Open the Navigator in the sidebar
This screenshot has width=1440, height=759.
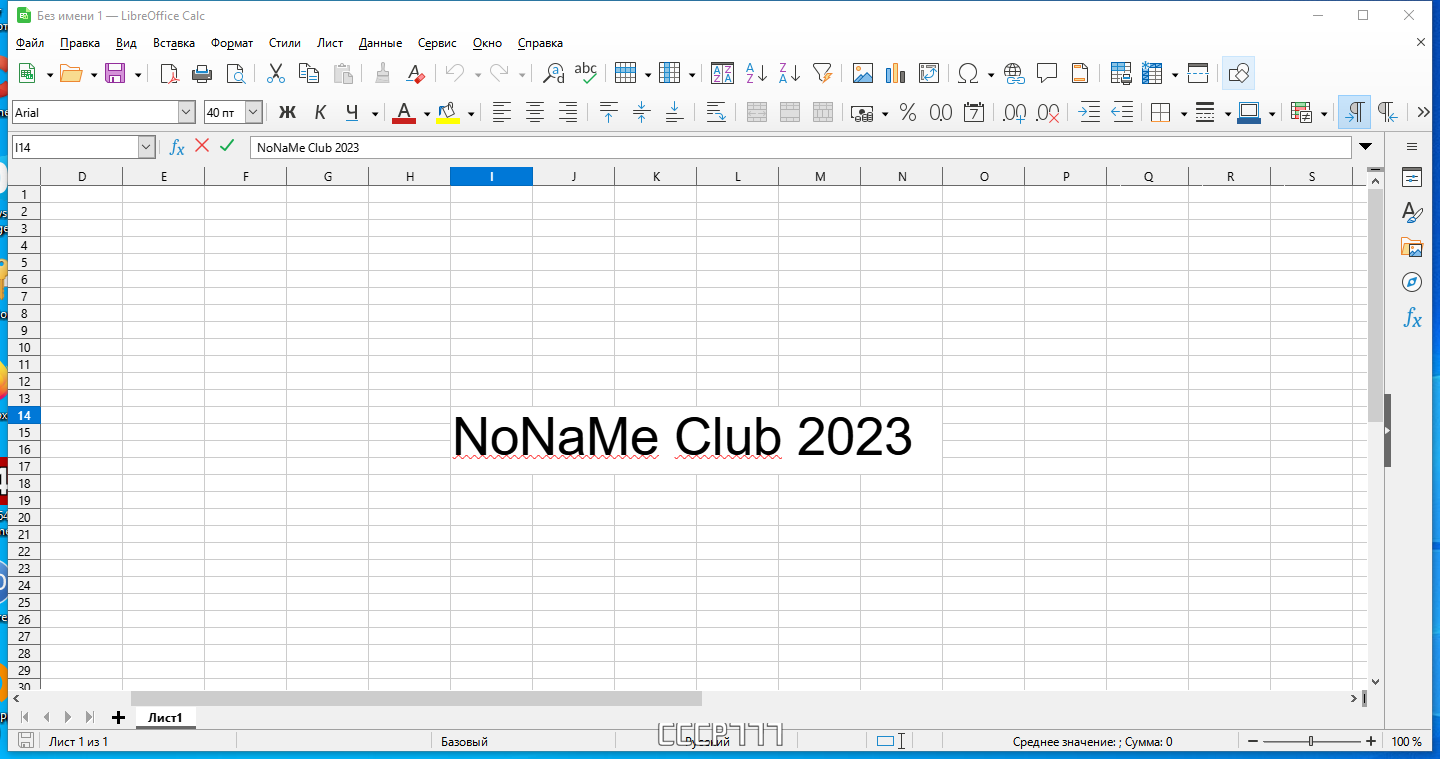click(1412, 282)
